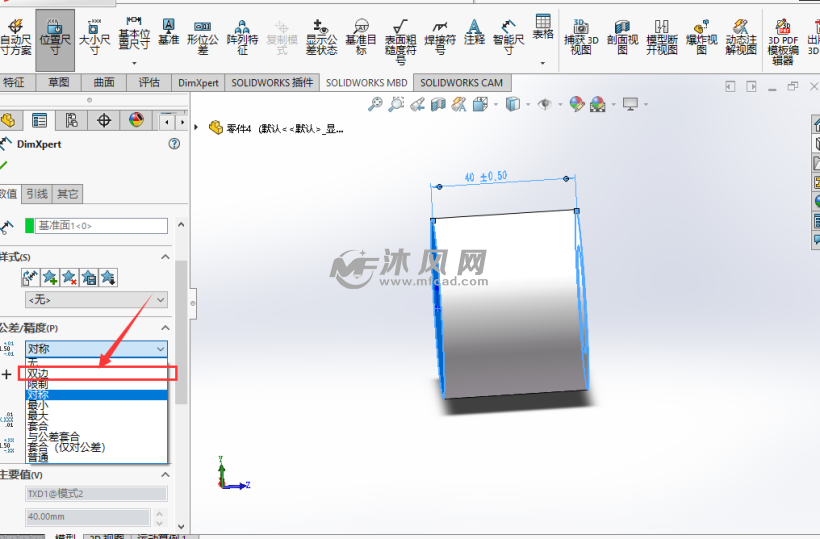Select 双边 in tolerance list
This screenshot has width=820, height=539.
(97, 373)
